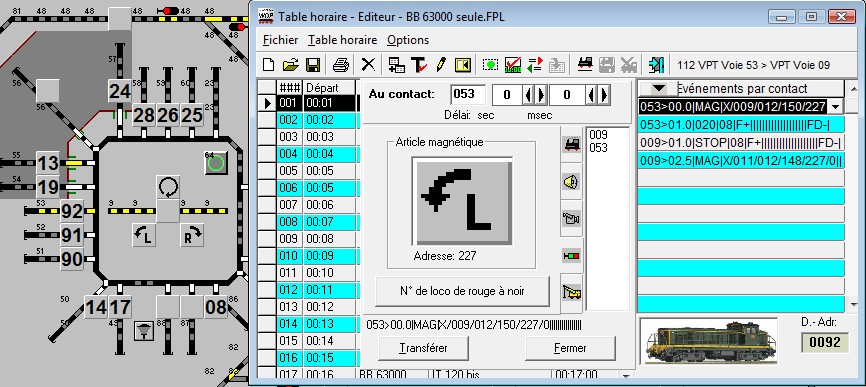Viewport: 866px width, 387px height.
Task: Click the Fermer button
Action: (x=570, y=348)
